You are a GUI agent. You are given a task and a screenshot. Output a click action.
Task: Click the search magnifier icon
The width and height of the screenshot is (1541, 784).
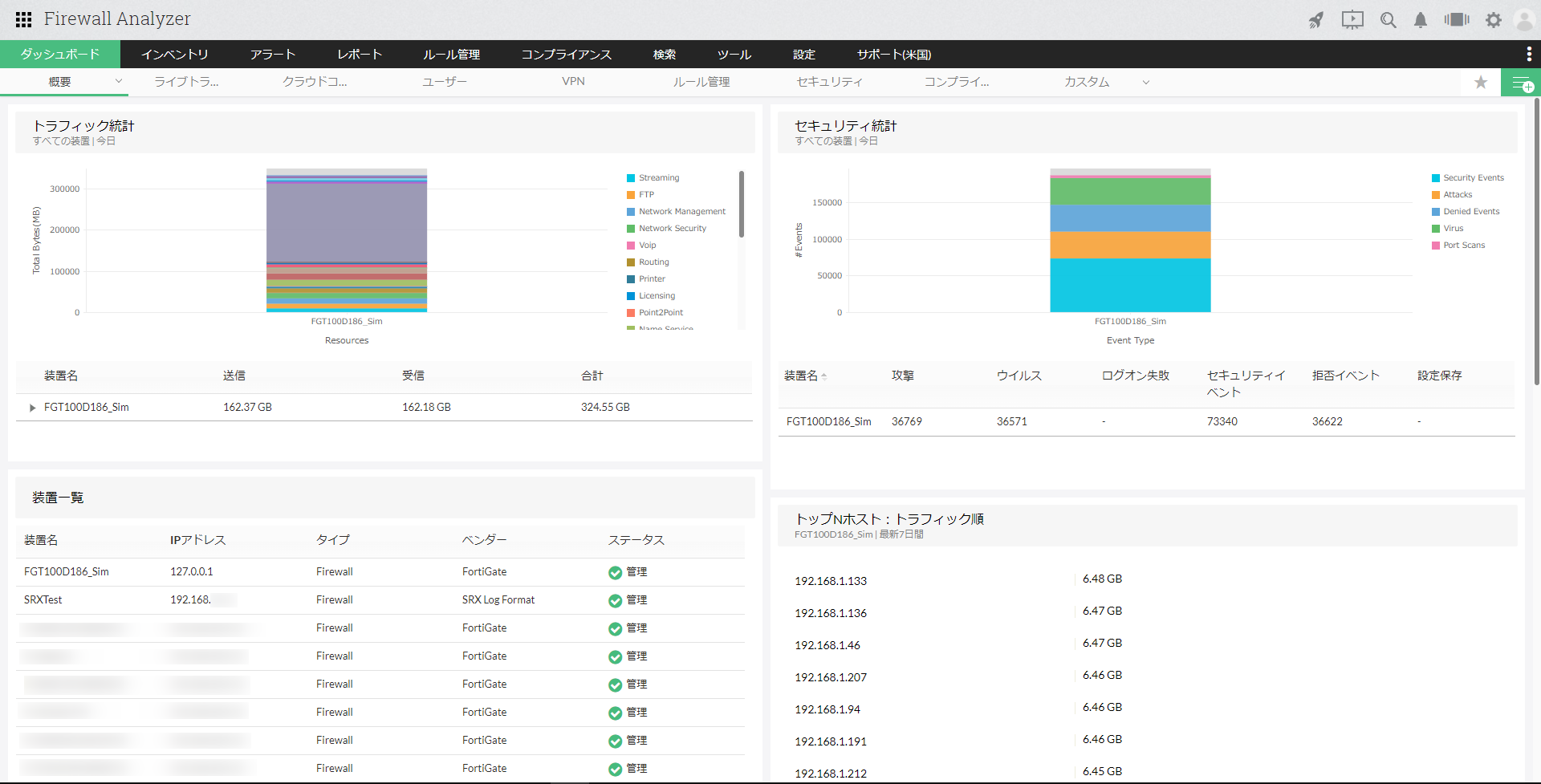point(1388,20)
